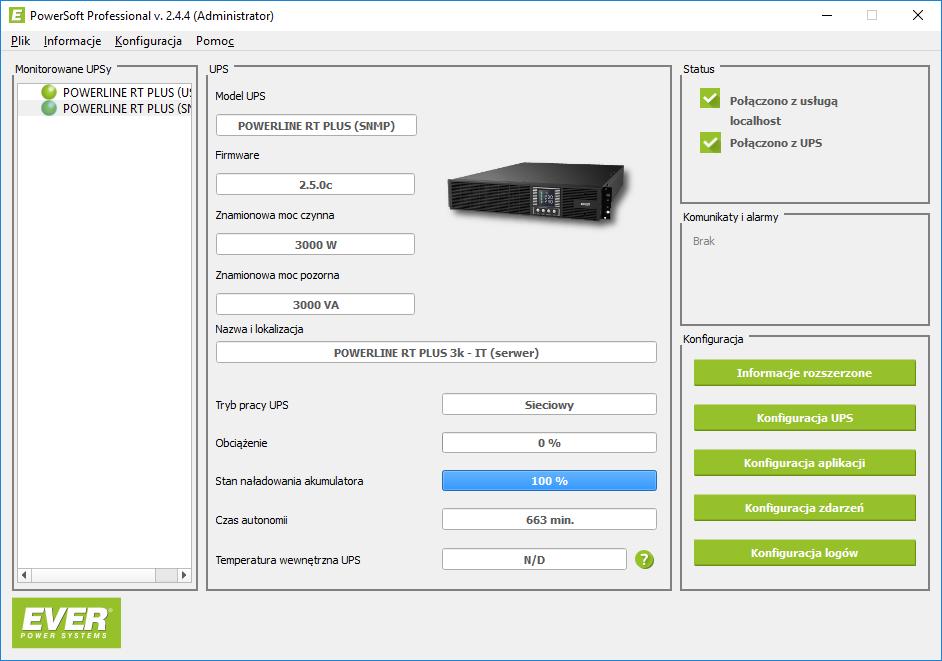Click the PowerSoft app icon in title bar

17,15
